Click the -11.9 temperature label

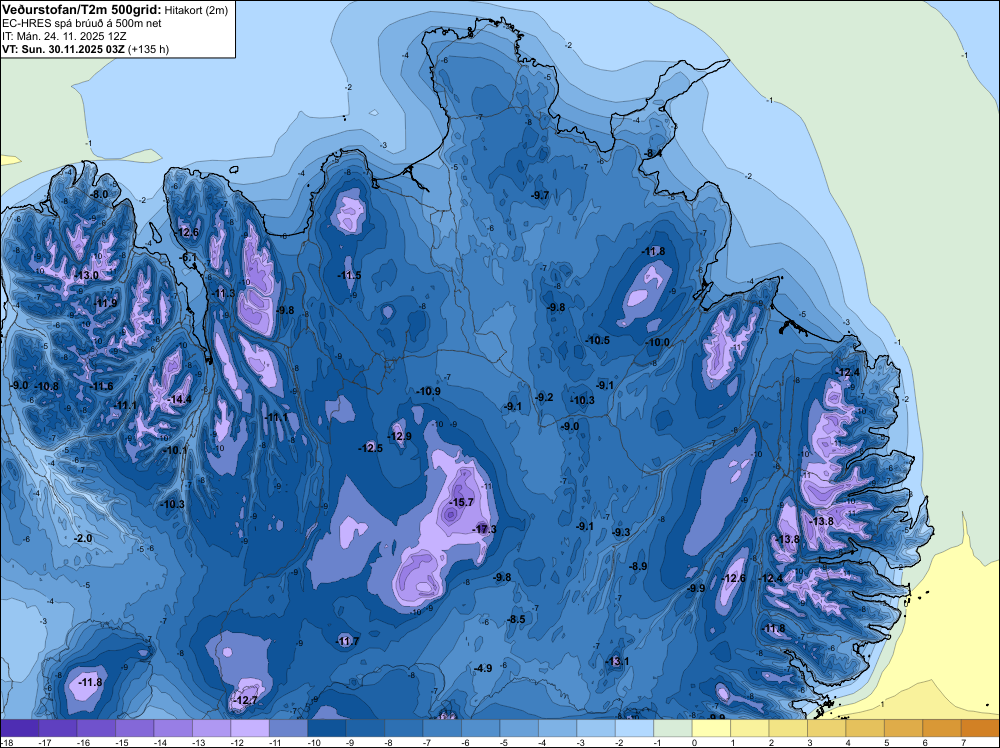106,303
